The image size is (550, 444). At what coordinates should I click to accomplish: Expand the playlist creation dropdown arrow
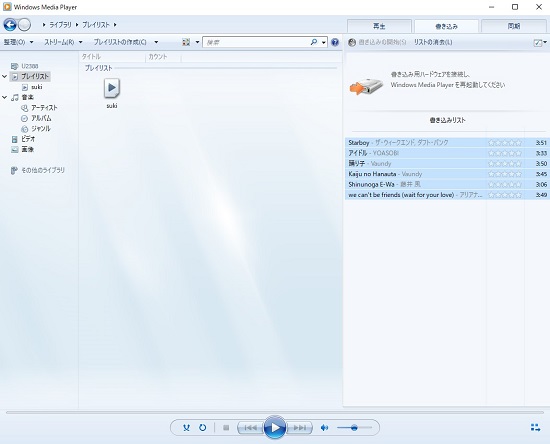(x=156, y=42)
